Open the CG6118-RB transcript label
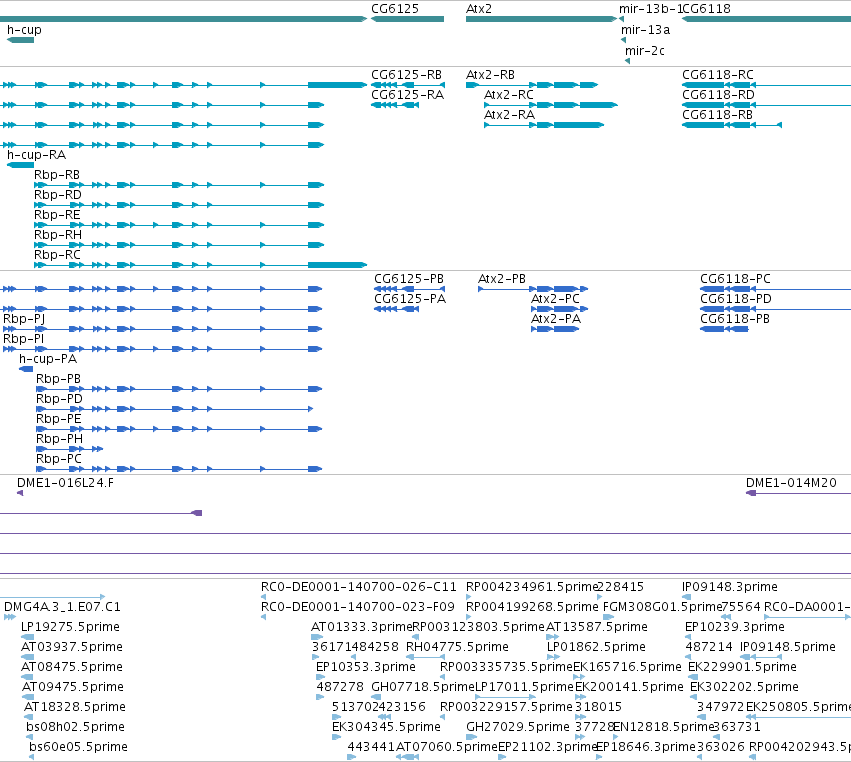Screen dimensions: 851x762 click(717, 115)
